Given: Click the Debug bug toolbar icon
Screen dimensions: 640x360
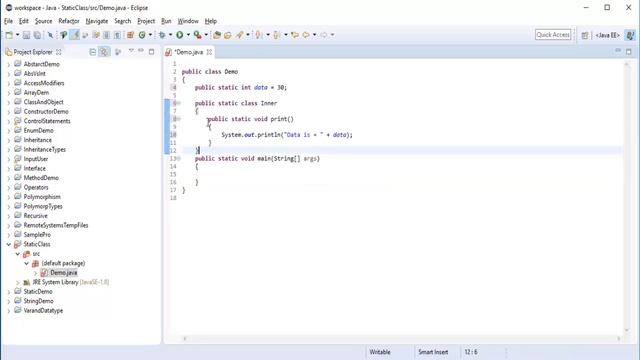Looking at the screenshot, I should coord(162,35).
